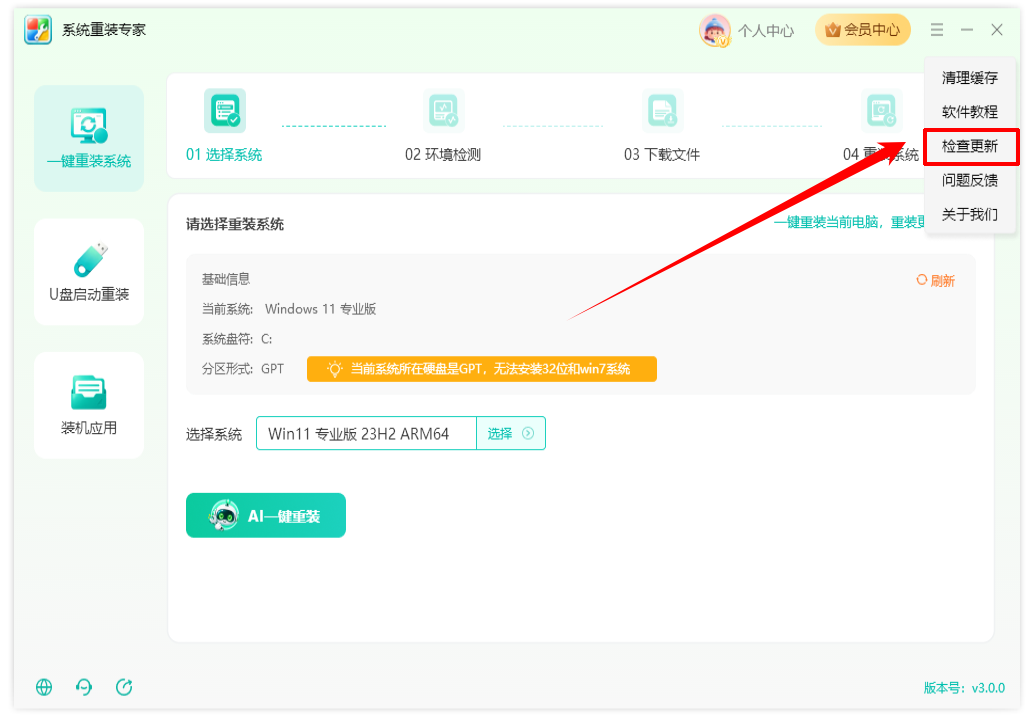Switch to U盘启动重装 sidebar tab
The width and height of the screenshot is (1029, 722).
(89, 272)
